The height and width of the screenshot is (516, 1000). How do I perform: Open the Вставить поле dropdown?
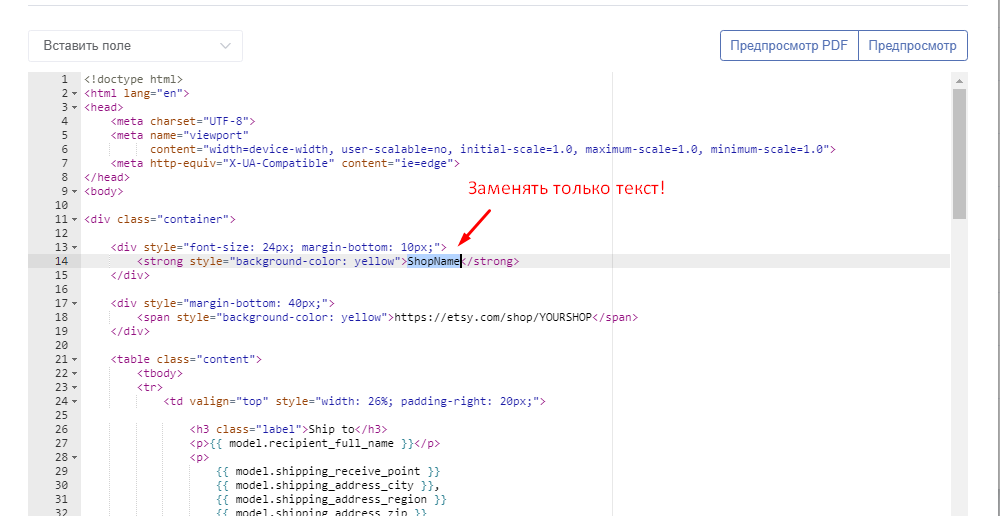point(135,46)
